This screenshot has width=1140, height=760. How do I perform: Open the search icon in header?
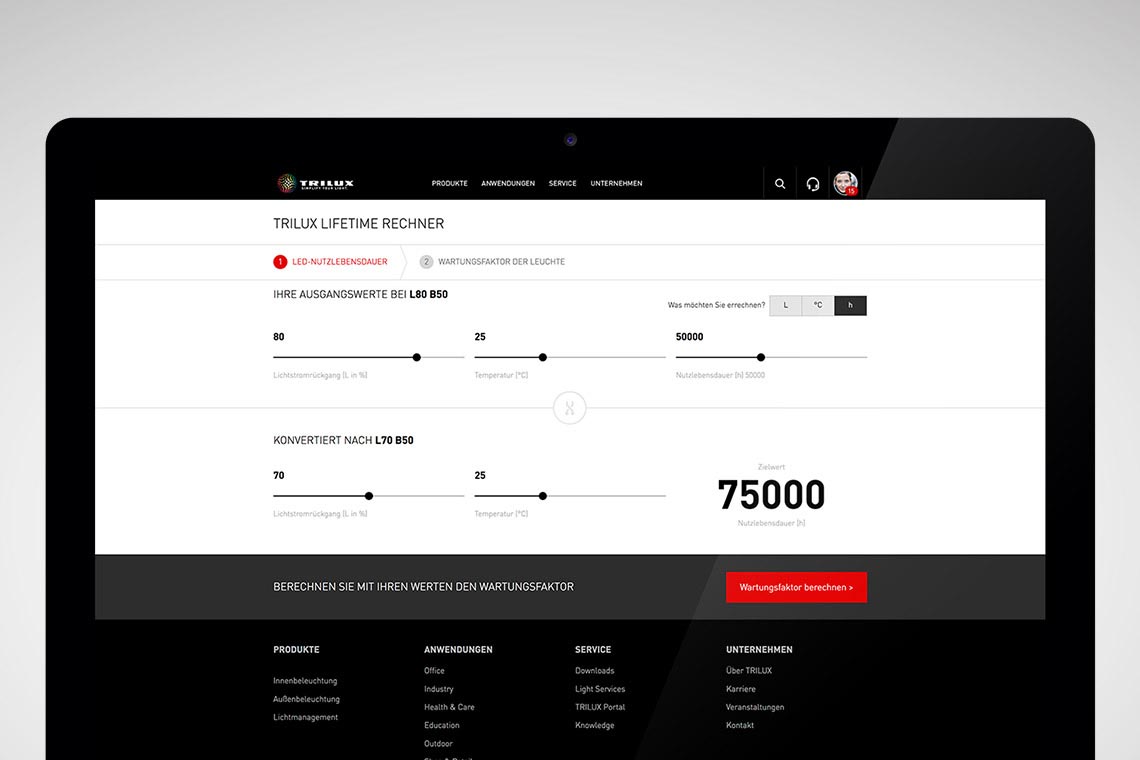[x=780, y=184]
